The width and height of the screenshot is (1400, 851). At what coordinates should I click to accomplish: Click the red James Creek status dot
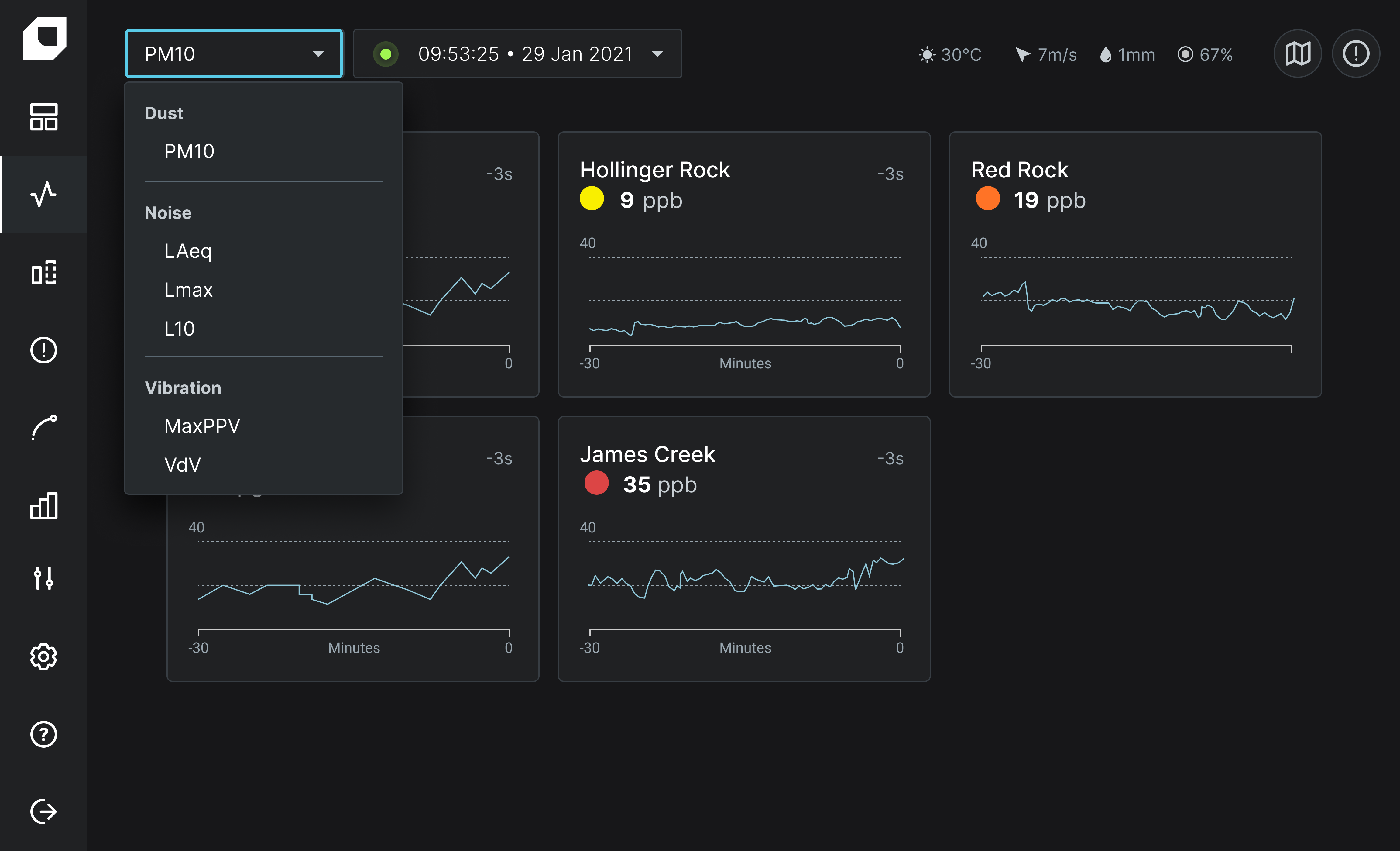click(x=596, y=484)
